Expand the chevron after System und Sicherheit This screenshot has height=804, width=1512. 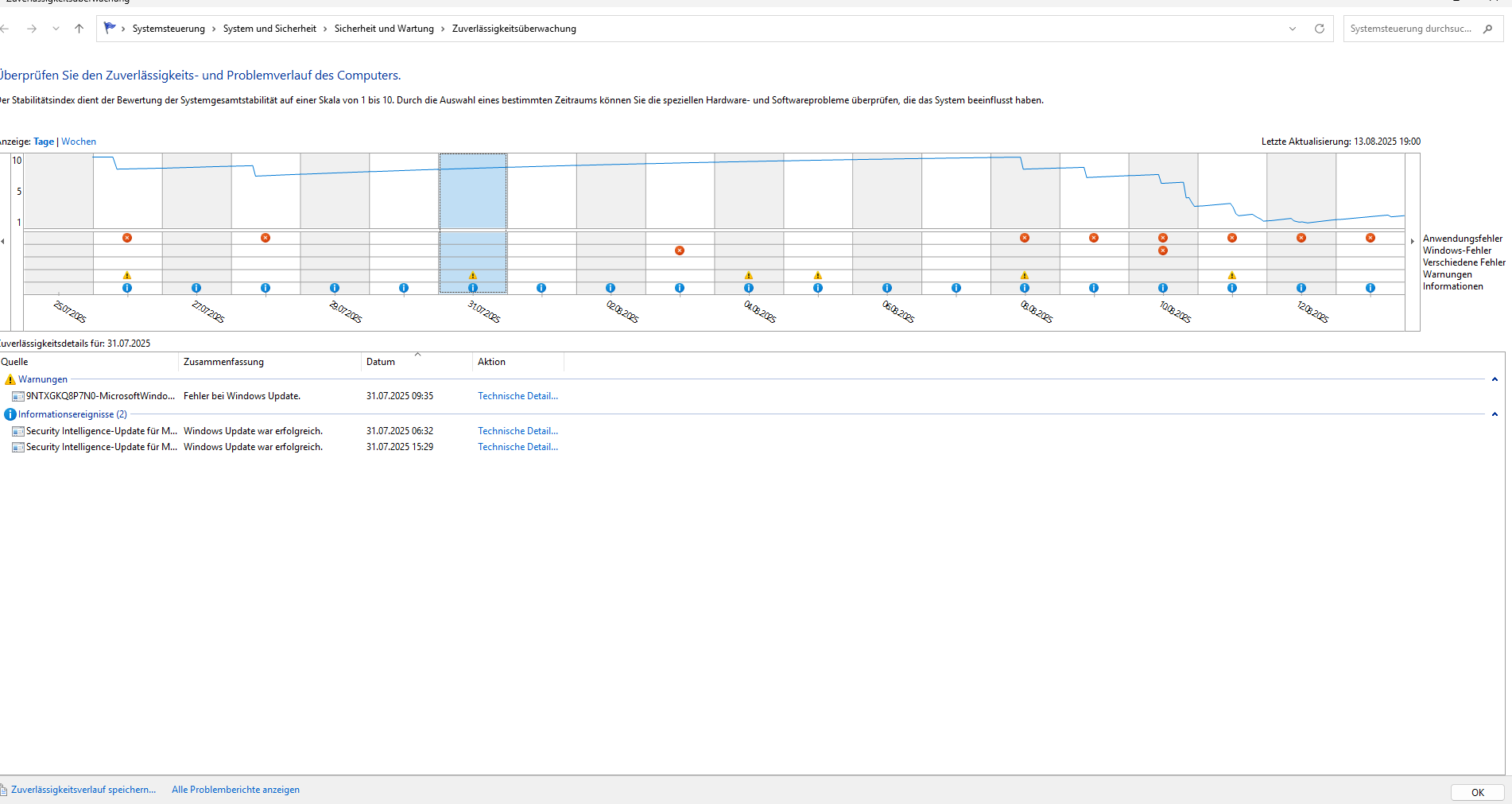tap(325, 29)
